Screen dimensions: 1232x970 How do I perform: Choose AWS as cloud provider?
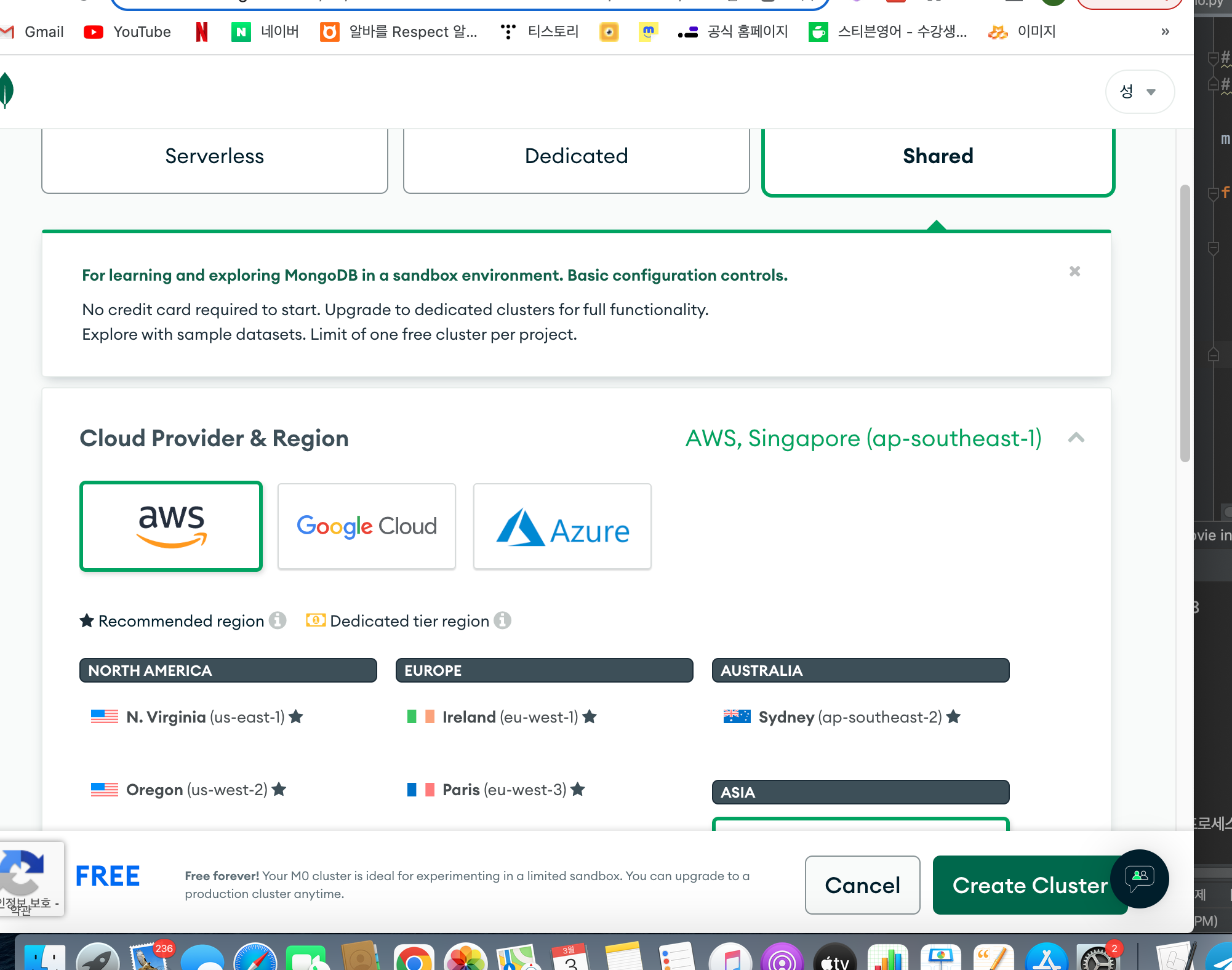click(x=171, y=526)
